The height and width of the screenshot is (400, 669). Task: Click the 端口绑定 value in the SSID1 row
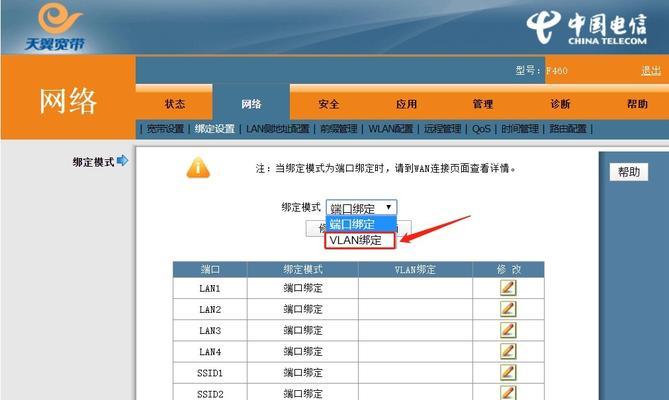[x=303, y=373]
